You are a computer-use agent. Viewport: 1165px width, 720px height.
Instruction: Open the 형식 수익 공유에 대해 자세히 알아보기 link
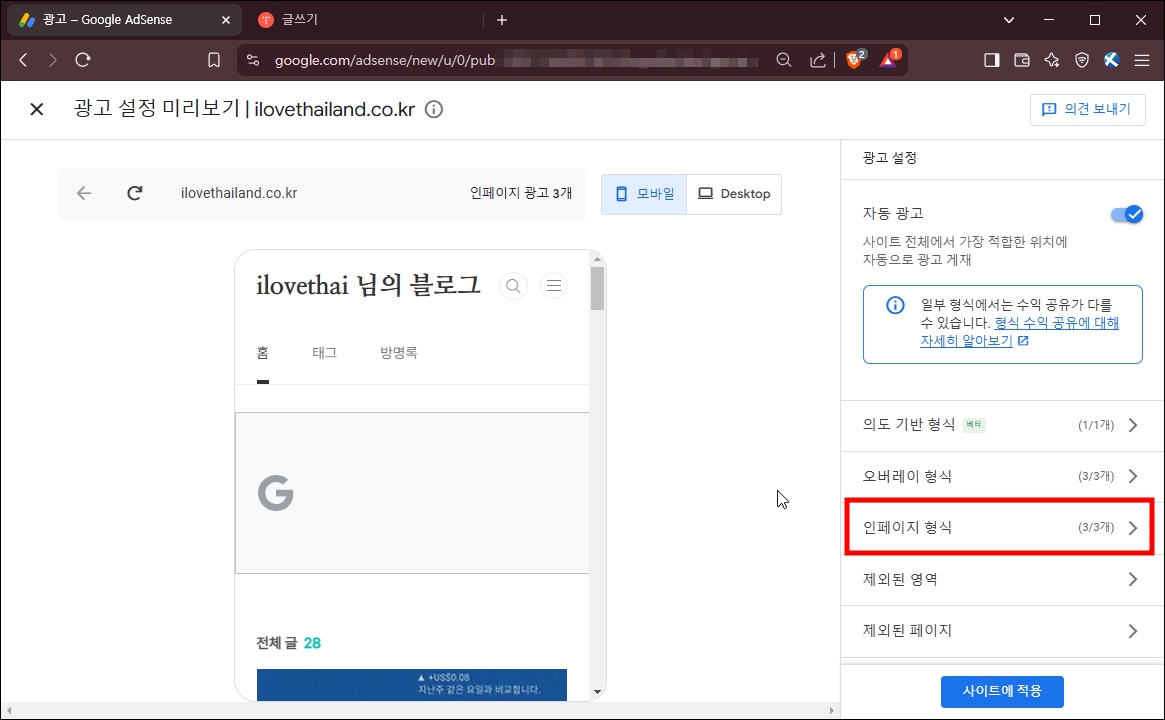pyautogui.click(x=1056, y=323)
